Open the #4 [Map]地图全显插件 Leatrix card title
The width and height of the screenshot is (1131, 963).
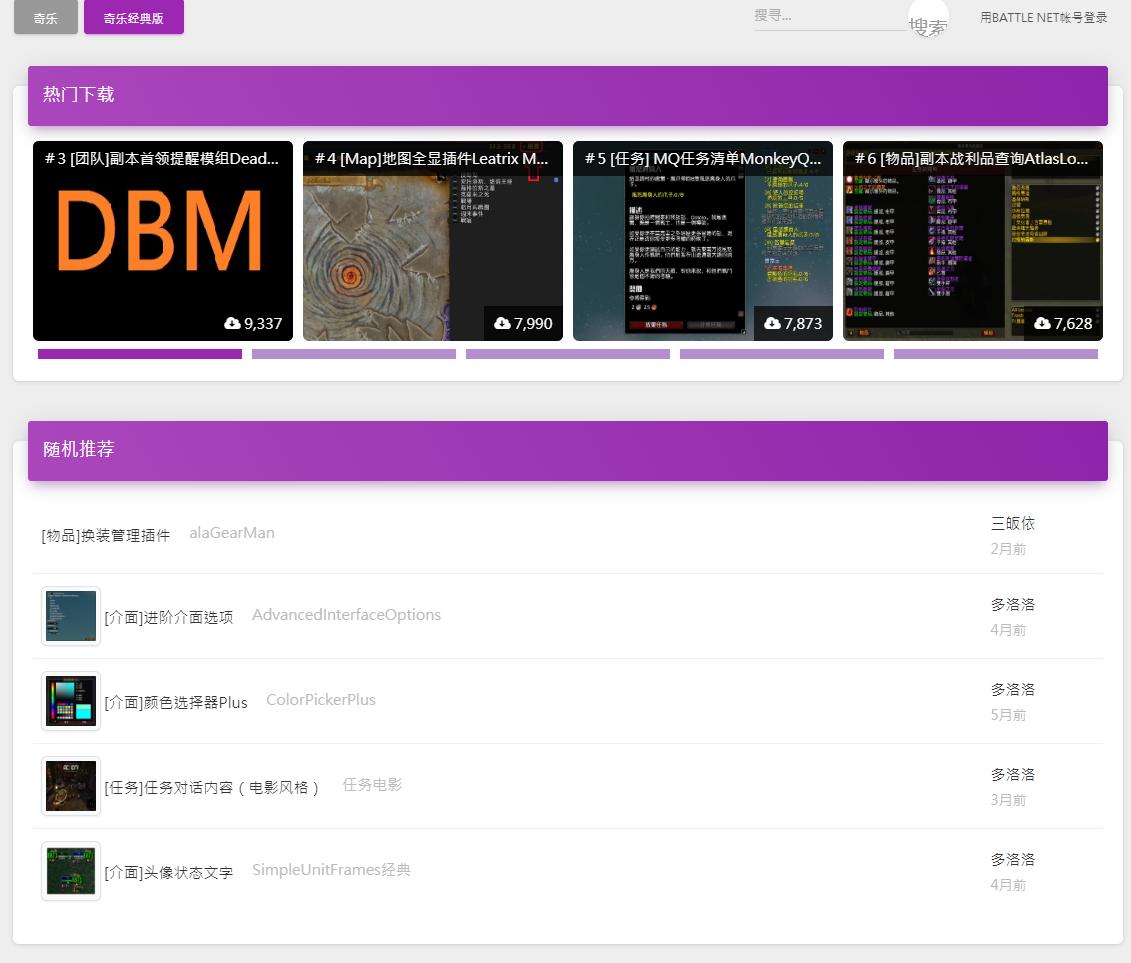click(x=432, y=159)
